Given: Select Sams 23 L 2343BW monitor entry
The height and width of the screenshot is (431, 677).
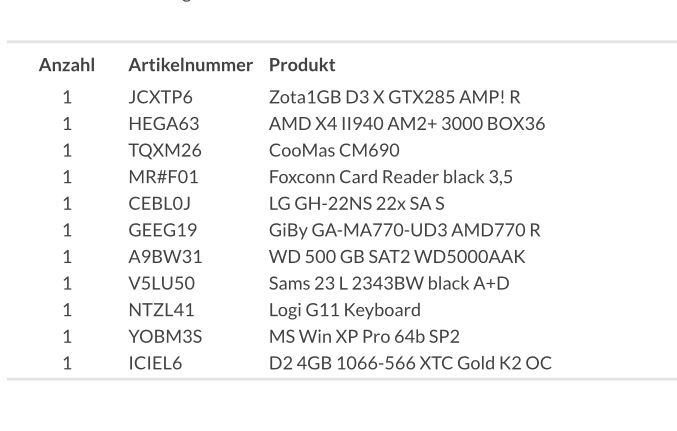Looking at the screenshot, I should point(389,283).
